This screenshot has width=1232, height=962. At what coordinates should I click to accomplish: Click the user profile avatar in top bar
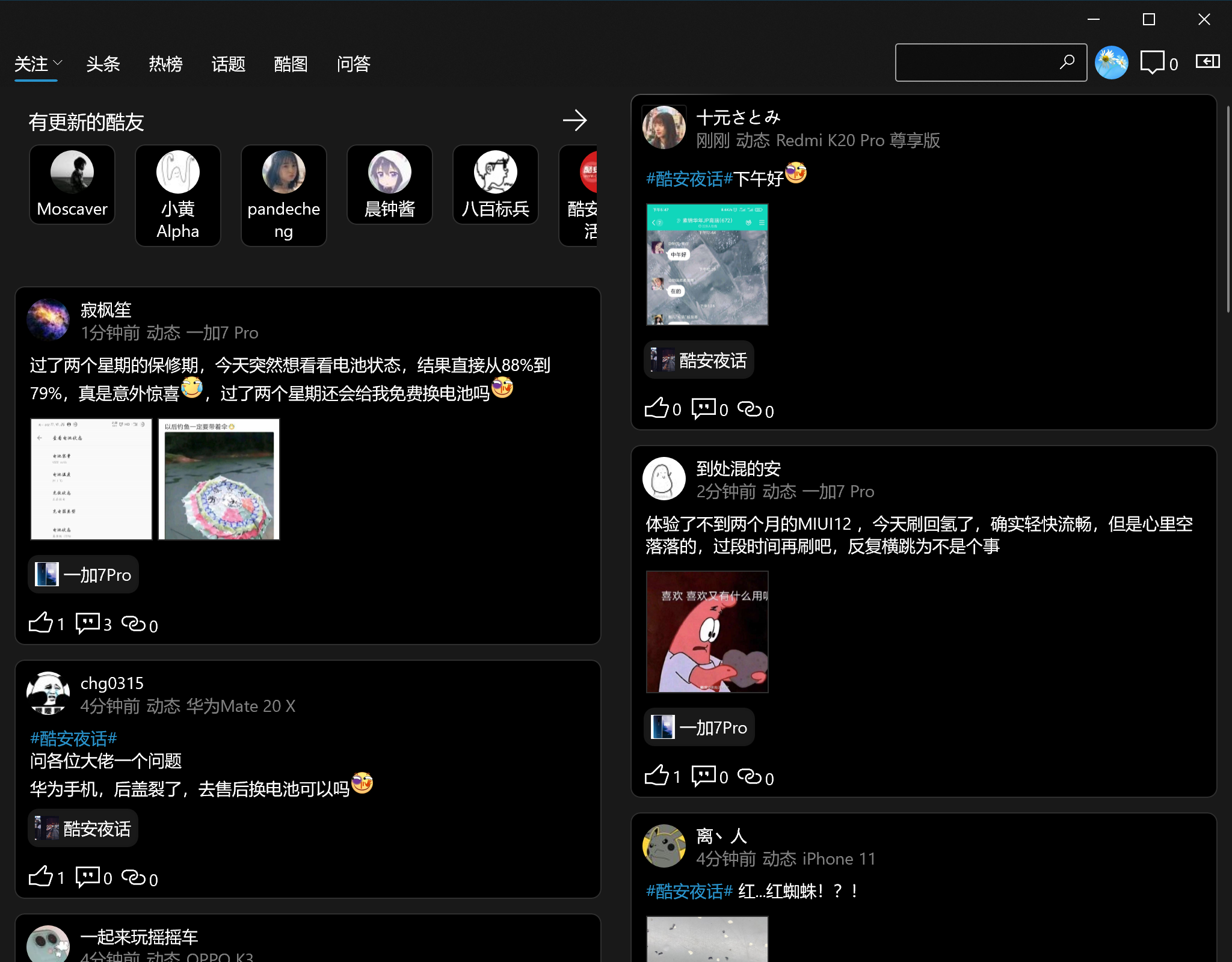click(1111, 63)
